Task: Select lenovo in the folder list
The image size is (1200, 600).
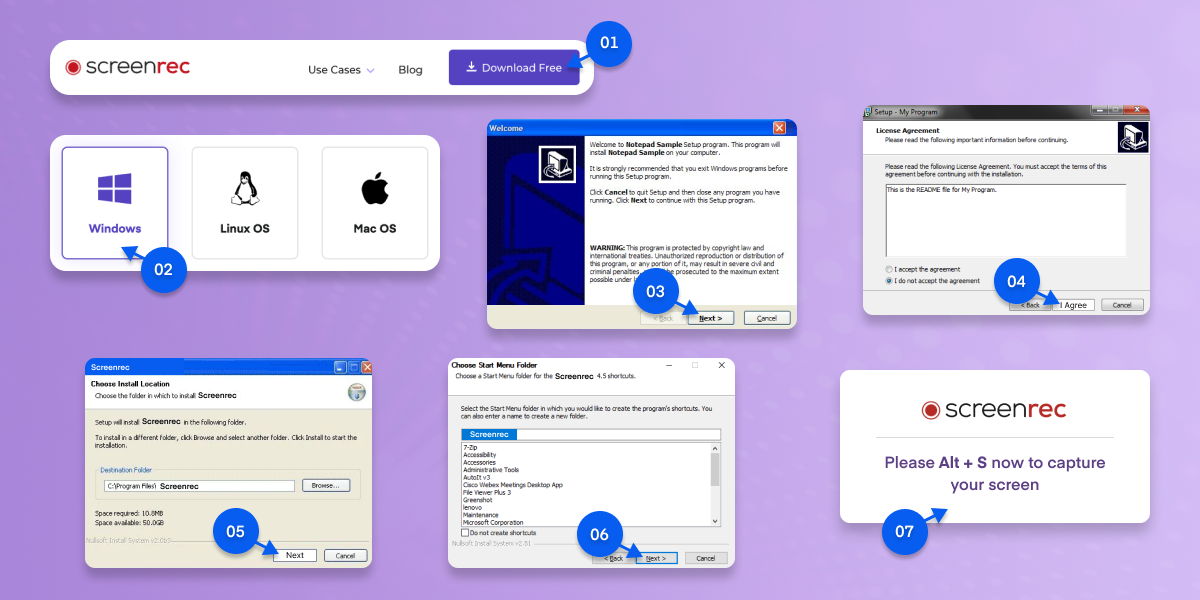Action: click(472, 507)
